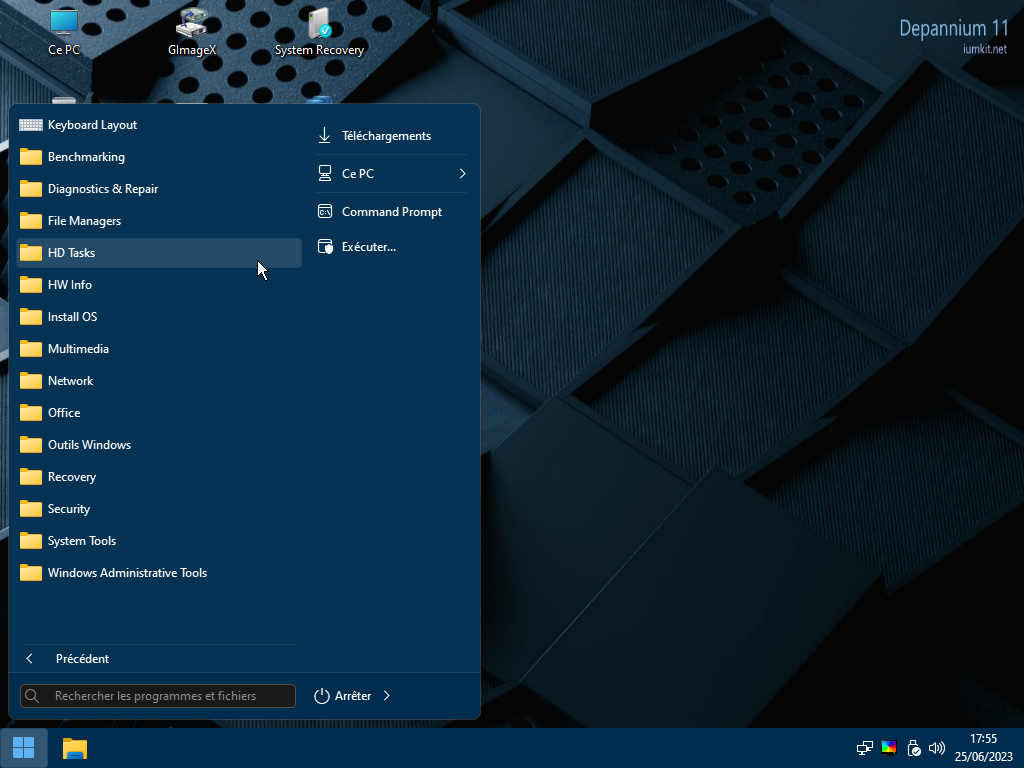The width and height of the screenshot is (1024, 768).
Task: Open the volume speaker tray icon
Action: tap(937, 748)
